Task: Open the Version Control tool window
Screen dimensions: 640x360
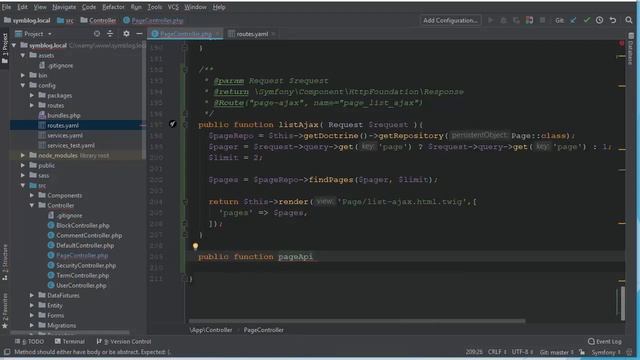Action: tap(124, 341)
